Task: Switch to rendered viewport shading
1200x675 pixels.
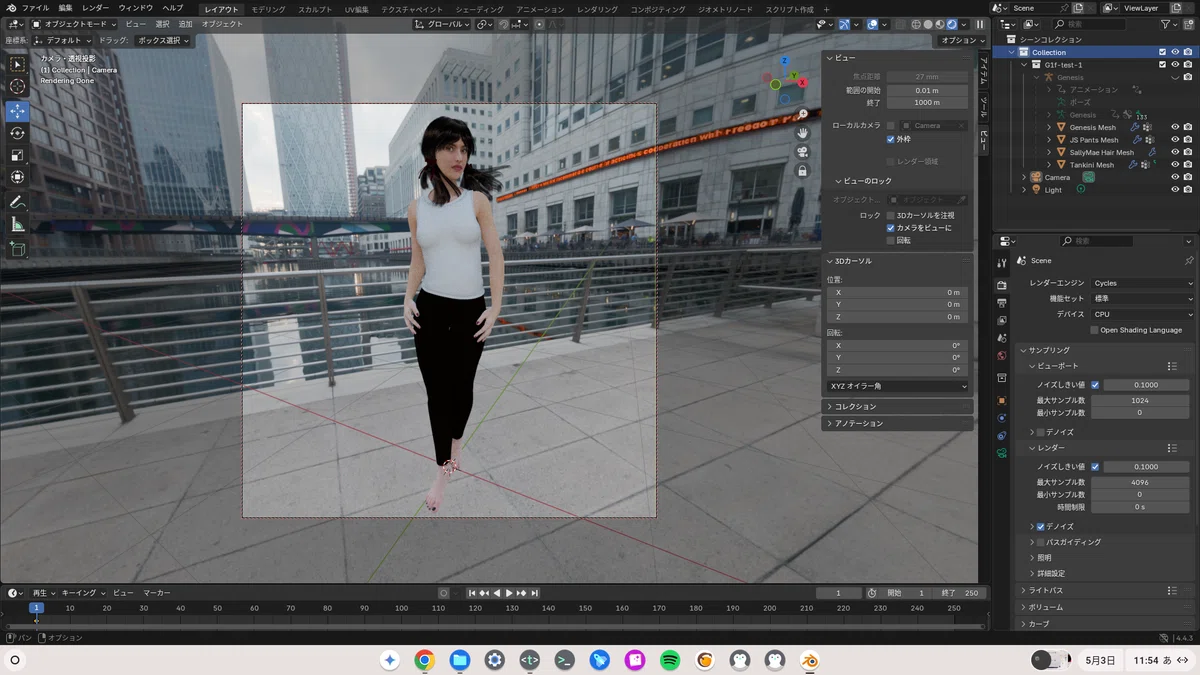Action: [x=952, y=24]
